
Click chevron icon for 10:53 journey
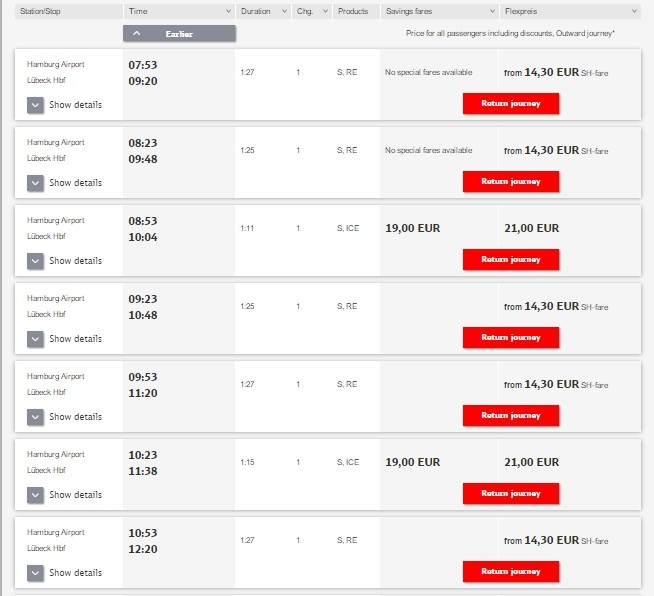(36, 573)
